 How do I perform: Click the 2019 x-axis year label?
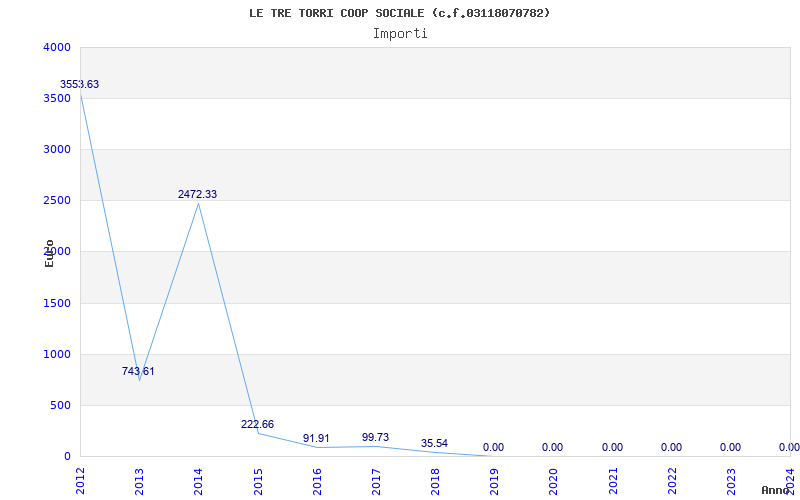coord(495,482)
